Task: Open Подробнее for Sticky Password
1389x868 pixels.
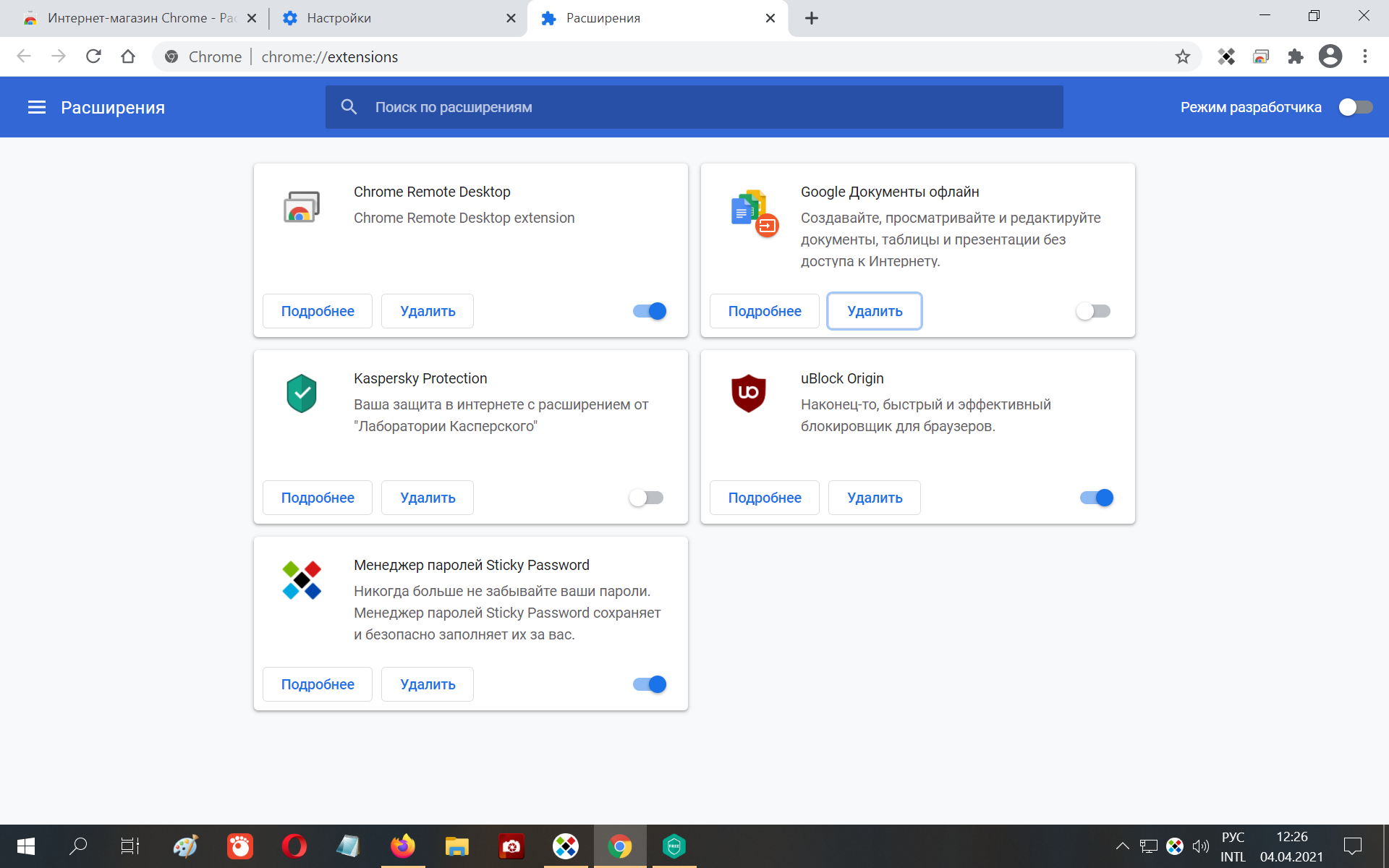Action: 318,684
